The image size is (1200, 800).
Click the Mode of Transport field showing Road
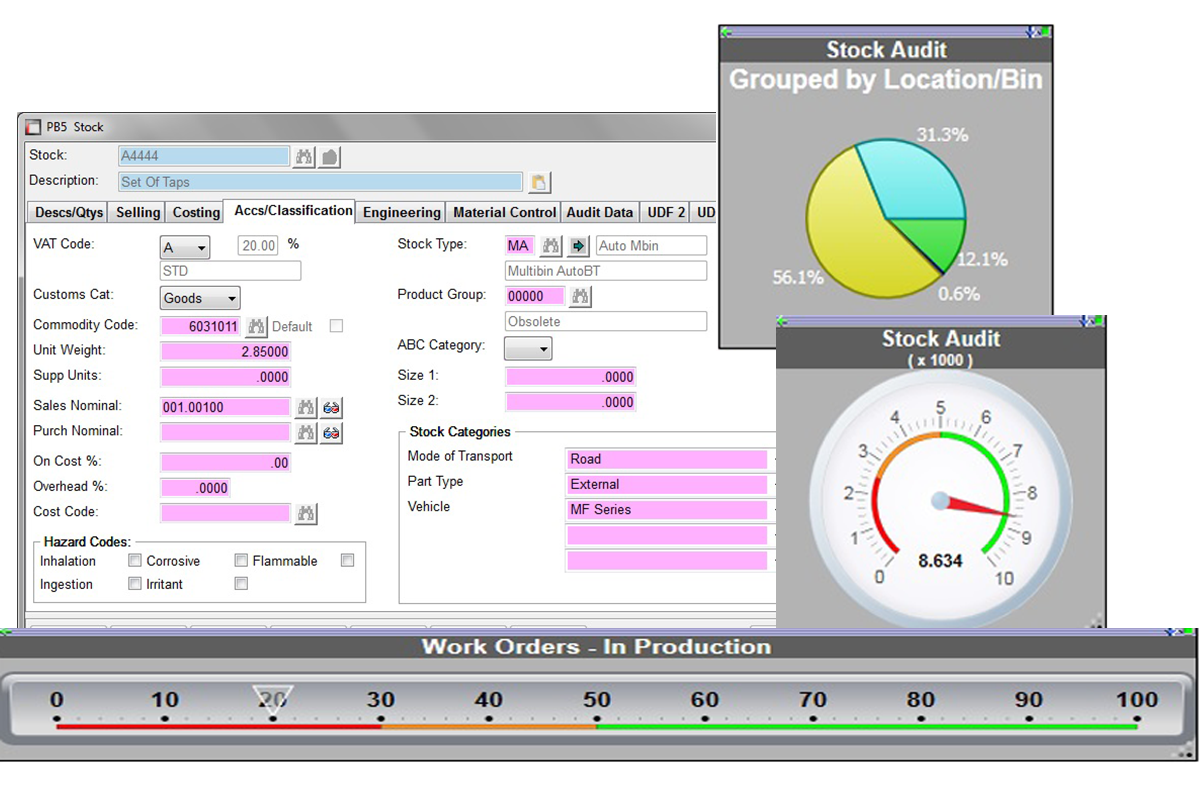[667, 459]
